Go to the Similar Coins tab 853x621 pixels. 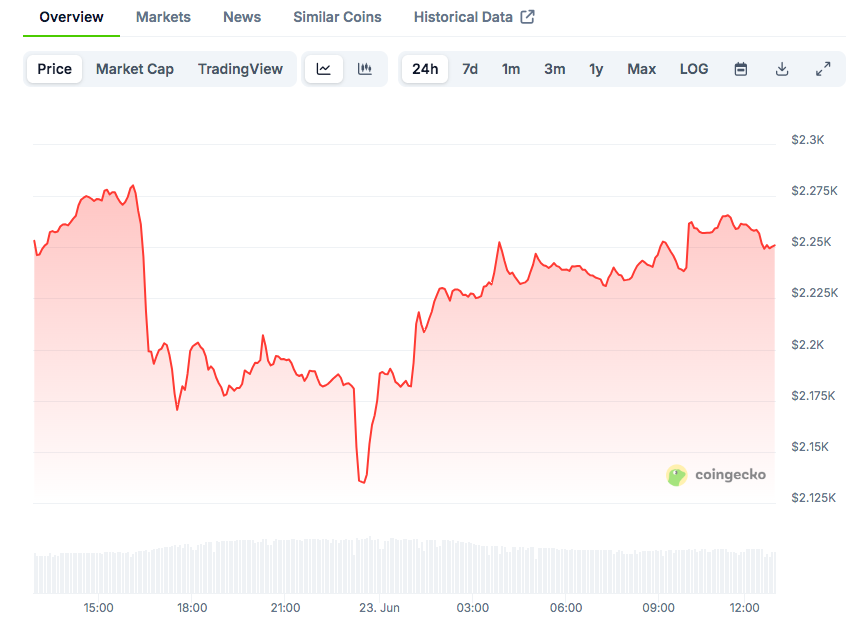[337, 17]
